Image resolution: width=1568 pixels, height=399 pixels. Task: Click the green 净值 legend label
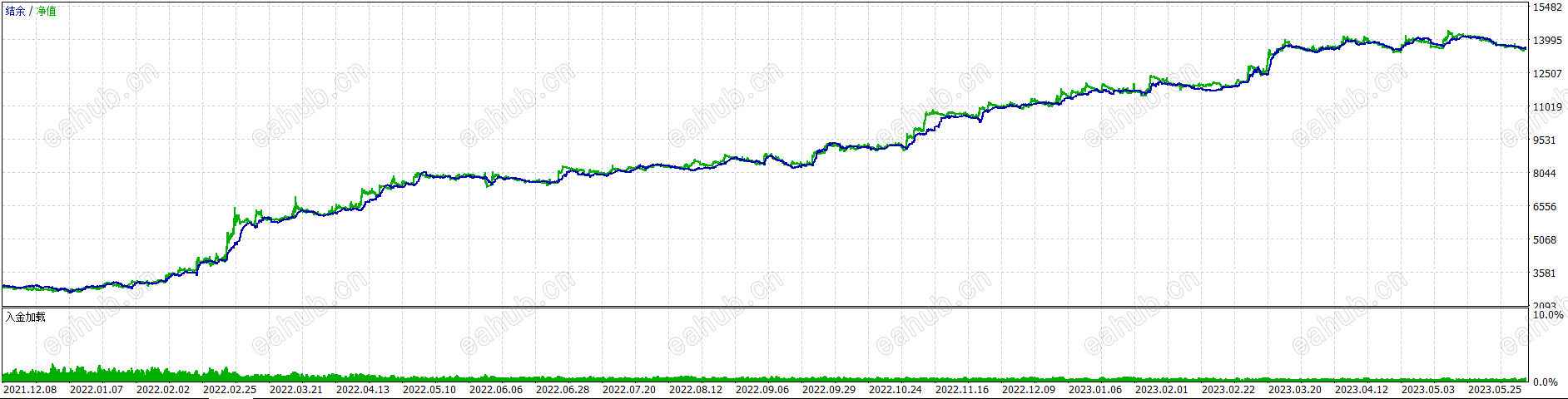[47, 12]
